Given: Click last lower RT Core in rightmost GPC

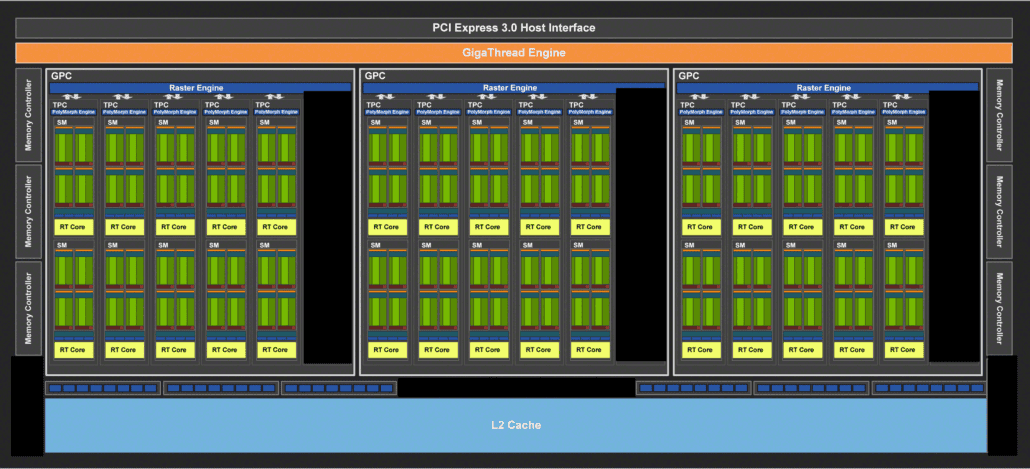Looking at the screenshot, I should 903,350.
